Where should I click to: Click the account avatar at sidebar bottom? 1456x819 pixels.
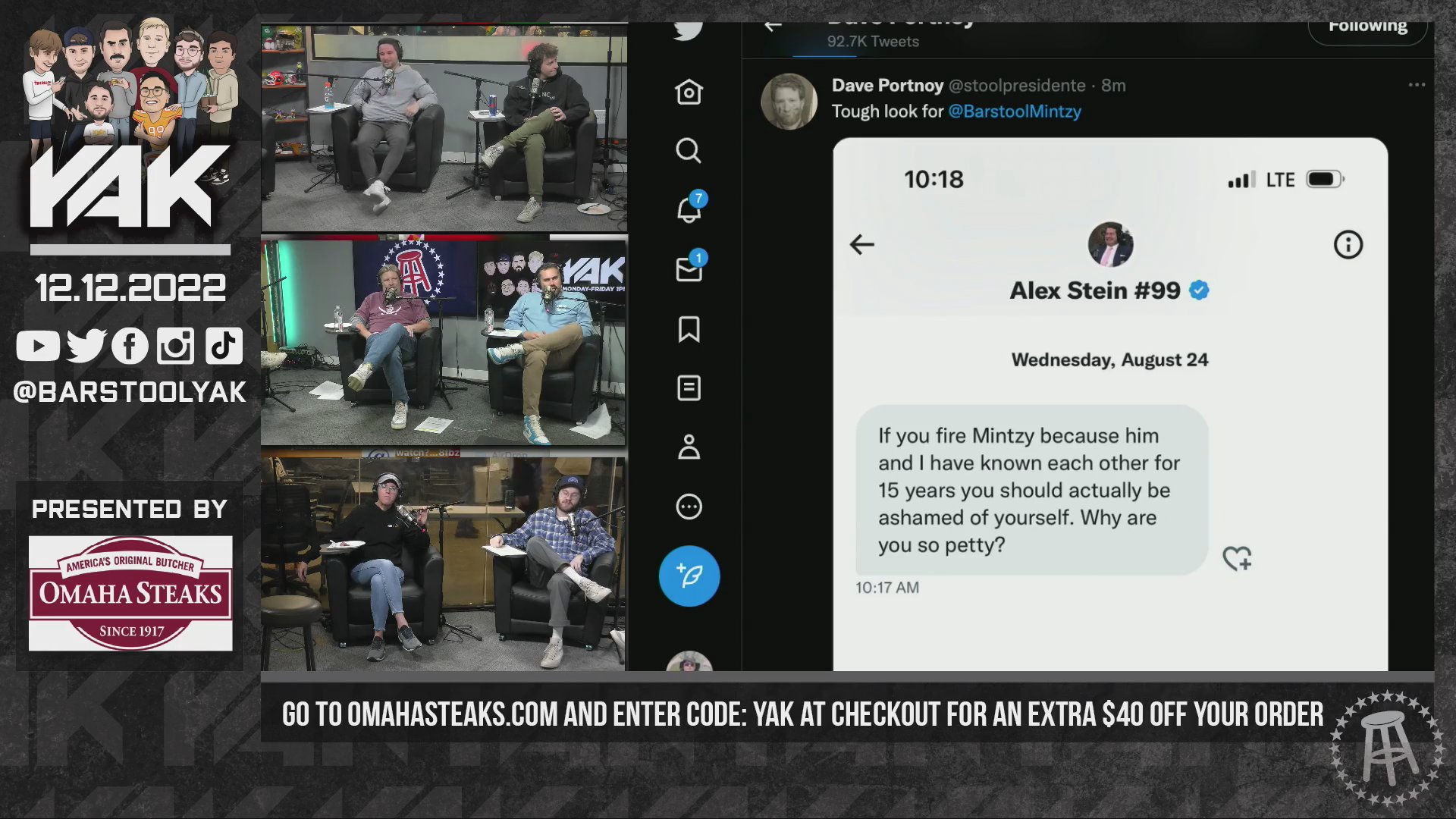click(x=689, y=661)
